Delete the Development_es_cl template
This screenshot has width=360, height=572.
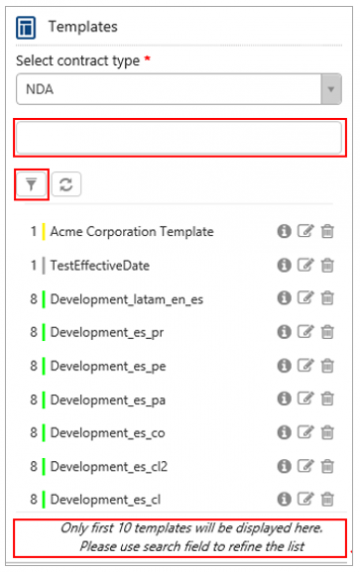pyautogui.click(x=327, y=499)
